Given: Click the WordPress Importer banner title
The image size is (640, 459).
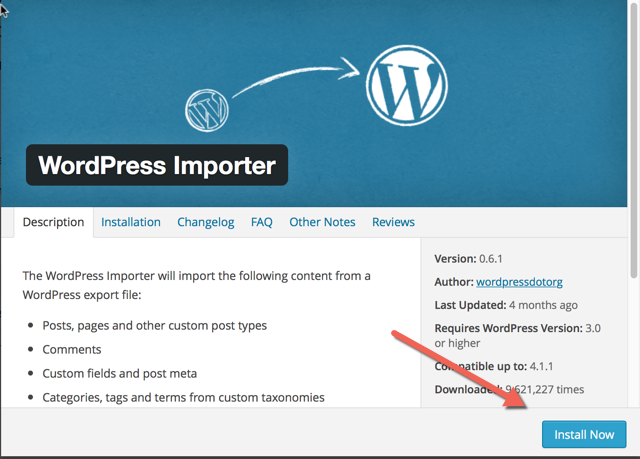Looking at the screenshot, I should 157,165.
